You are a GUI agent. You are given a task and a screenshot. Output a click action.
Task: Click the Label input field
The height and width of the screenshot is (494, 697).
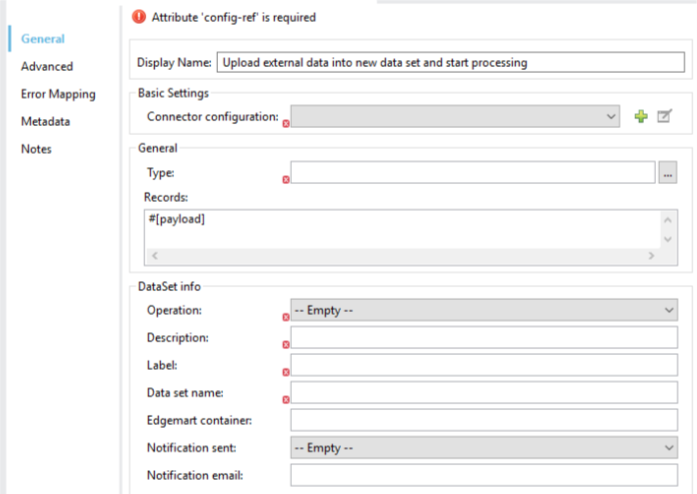click(484, 365)
